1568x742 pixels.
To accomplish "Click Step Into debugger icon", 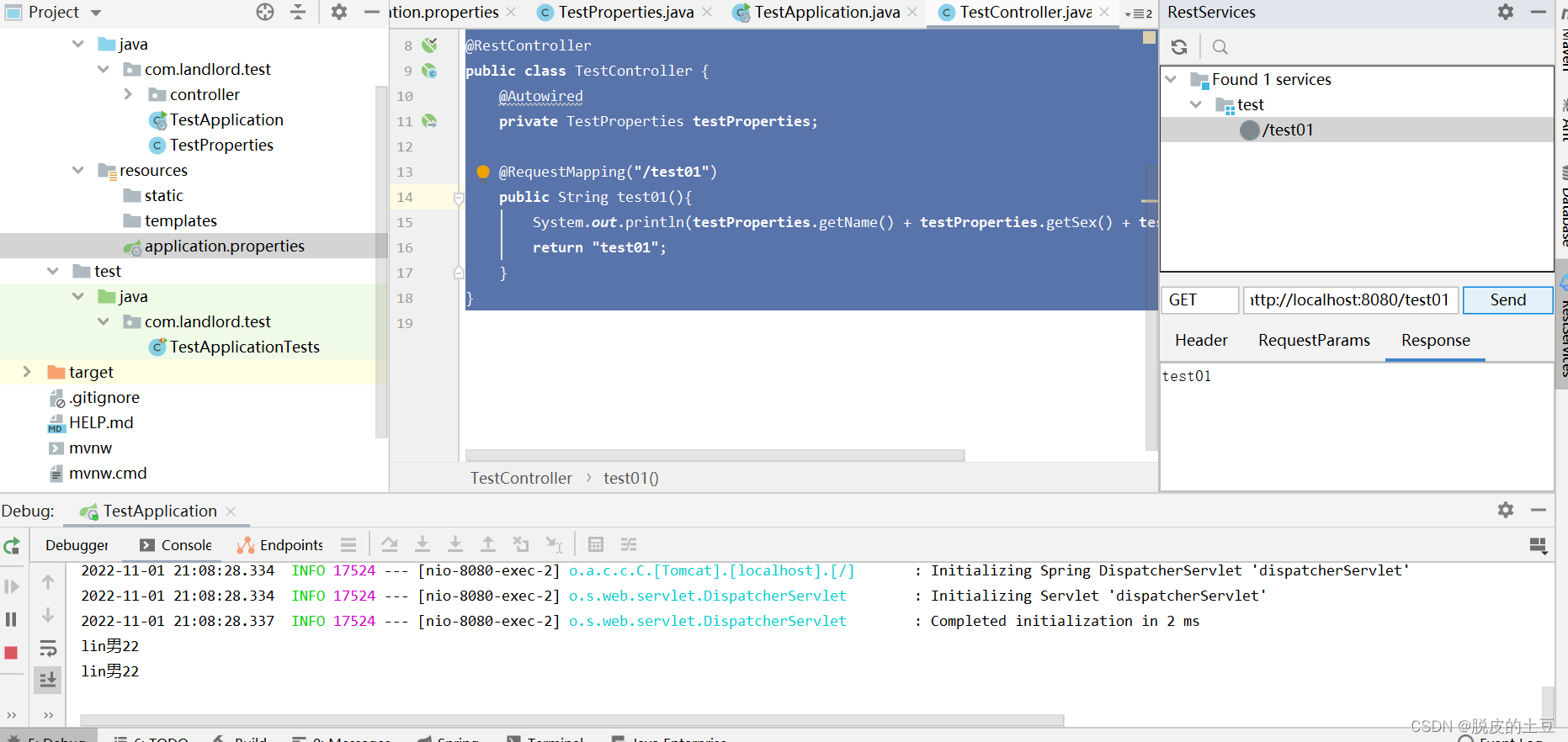I will (423, 544).
